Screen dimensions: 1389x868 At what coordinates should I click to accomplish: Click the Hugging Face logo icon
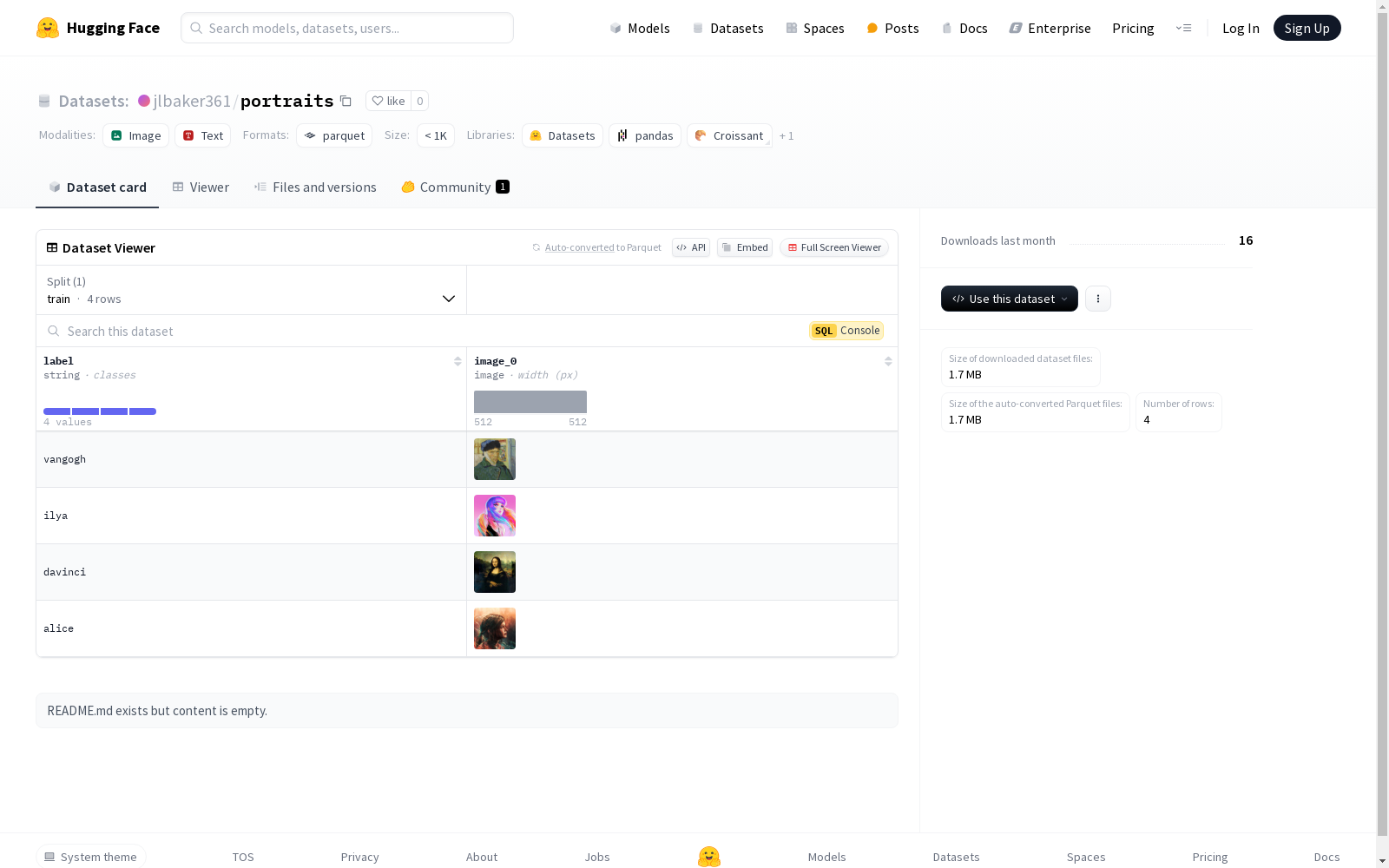(48, 28)
